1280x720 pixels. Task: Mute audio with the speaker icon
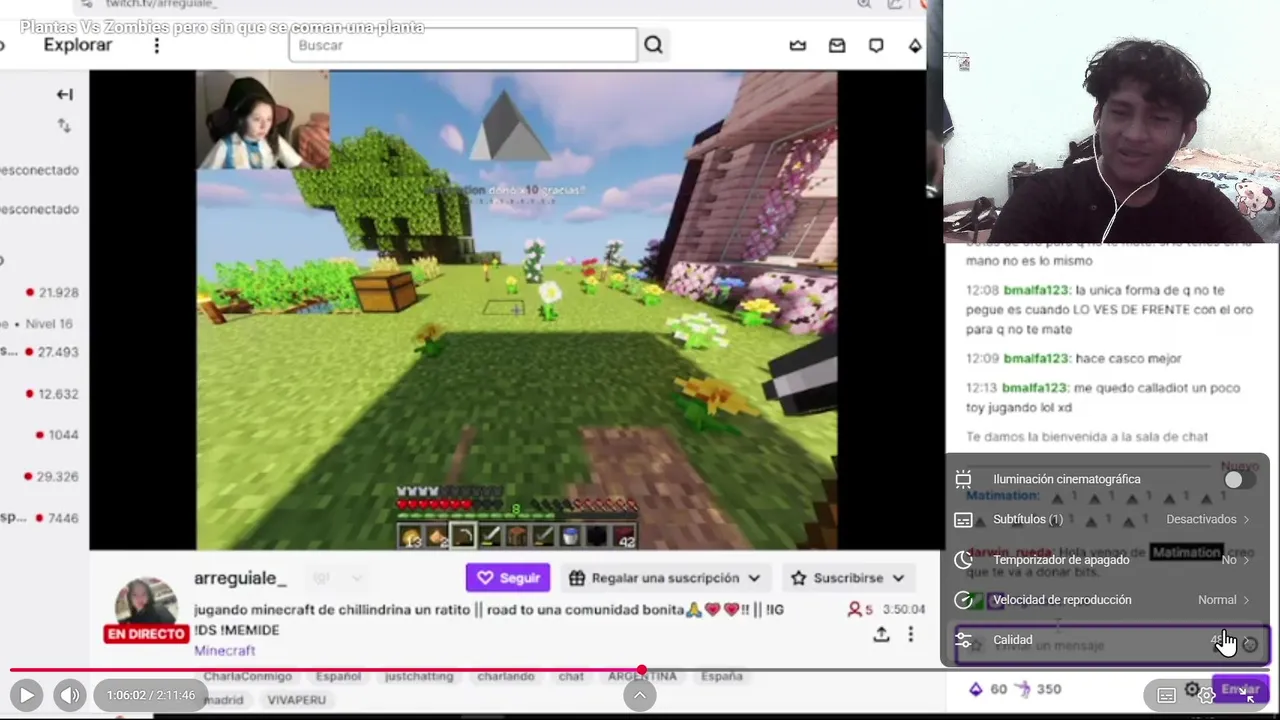69,695
